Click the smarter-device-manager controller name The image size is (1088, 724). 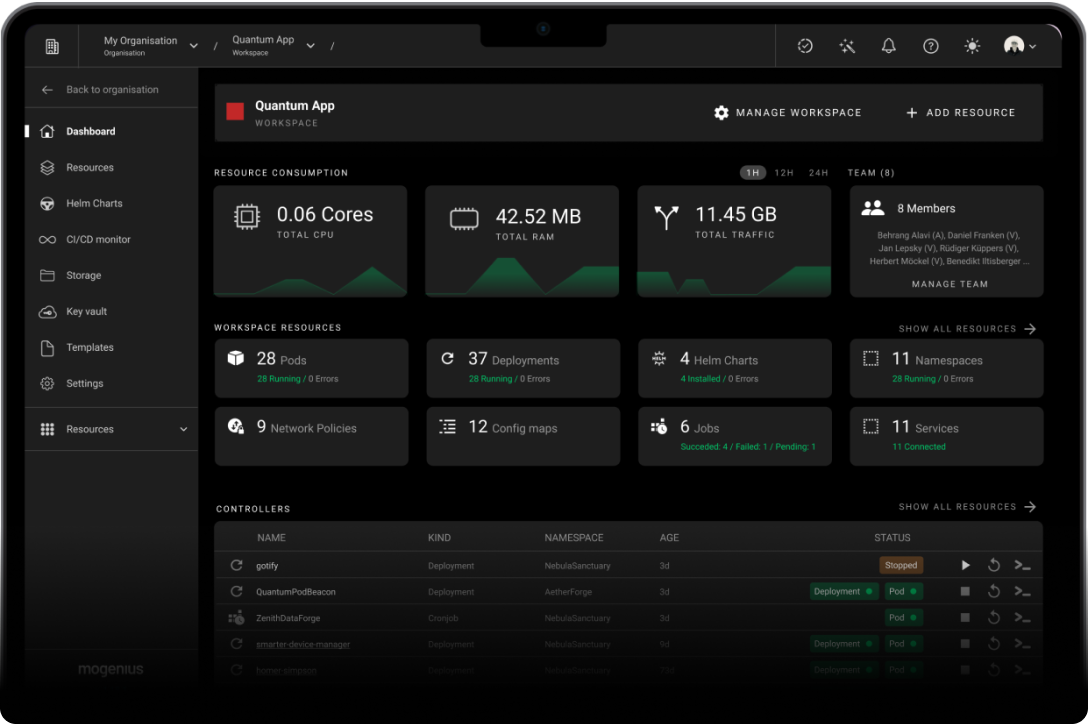303,644
